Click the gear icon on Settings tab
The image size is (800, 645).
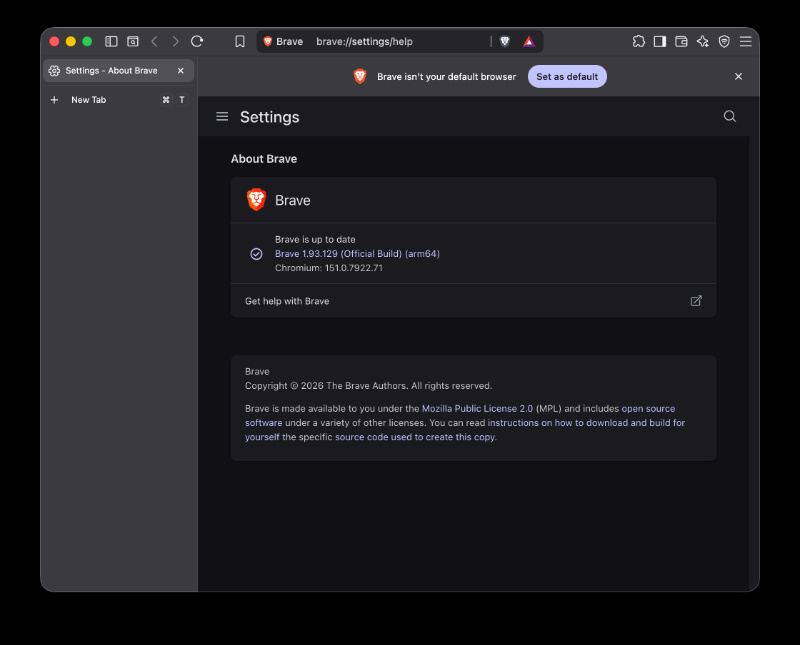(55, 71)
